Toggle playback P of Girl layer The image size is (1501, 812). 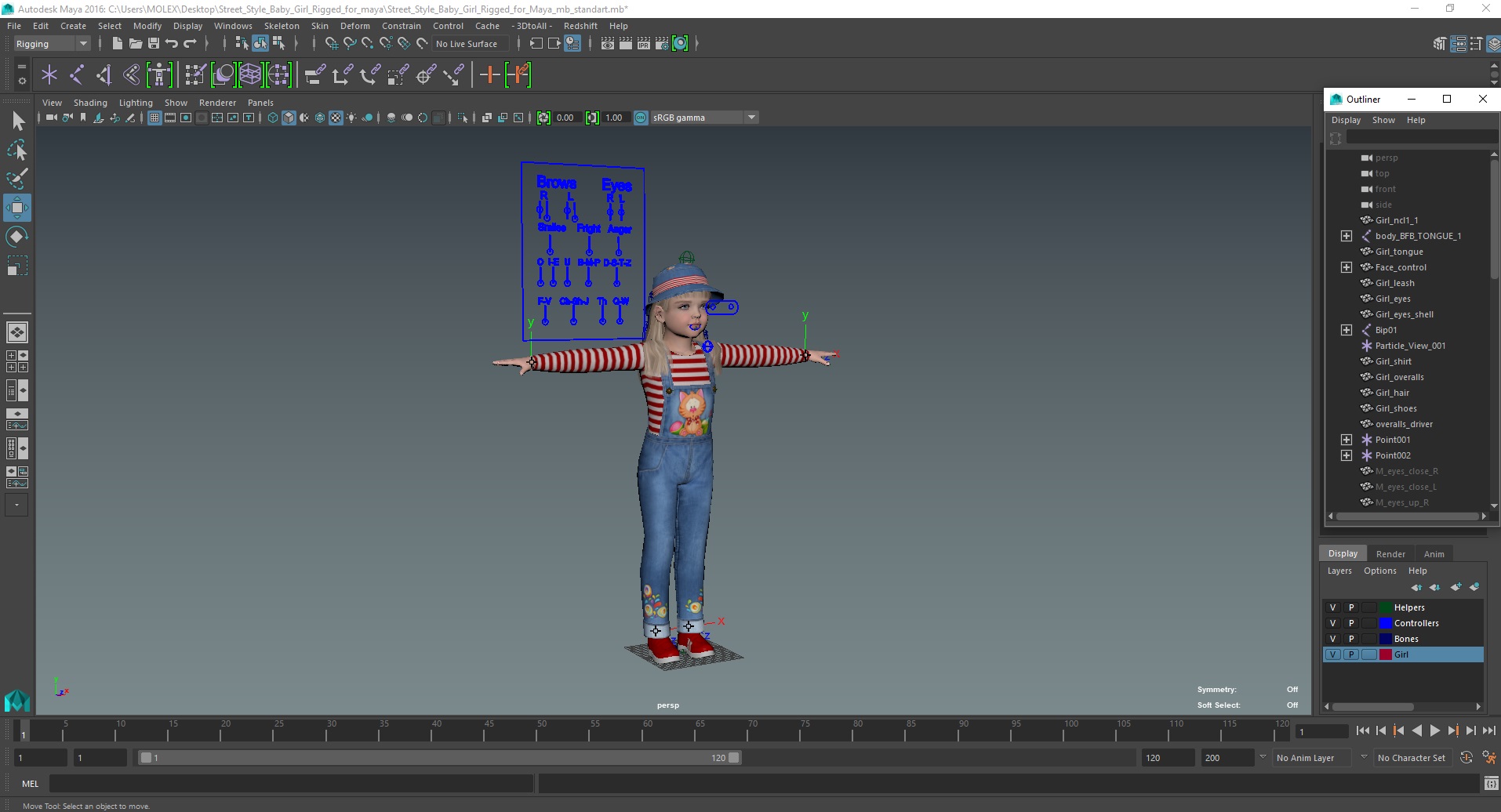pyautogui.click(x=1350, y=654)
